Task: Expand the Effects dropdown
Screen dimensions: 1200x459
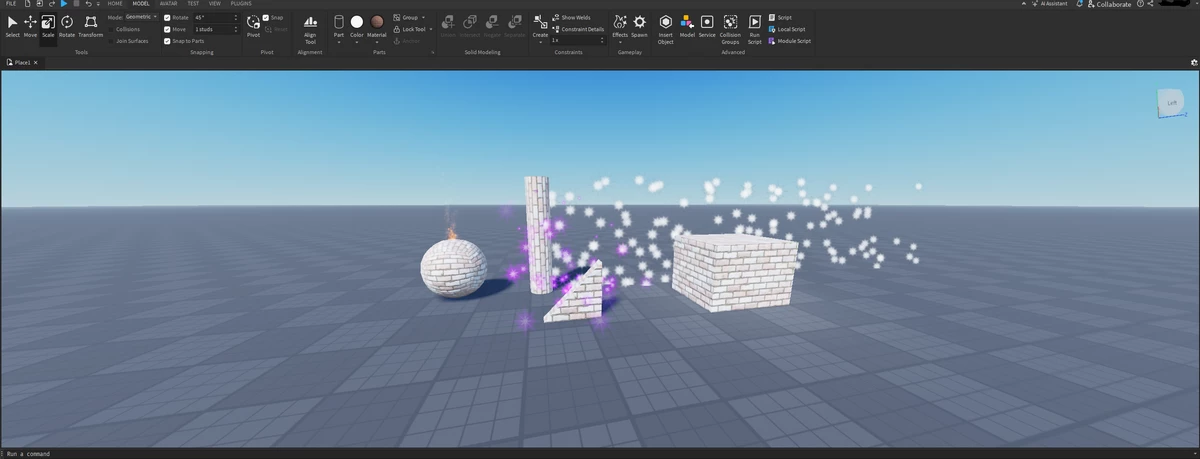Action: click(x=620, y=41)
